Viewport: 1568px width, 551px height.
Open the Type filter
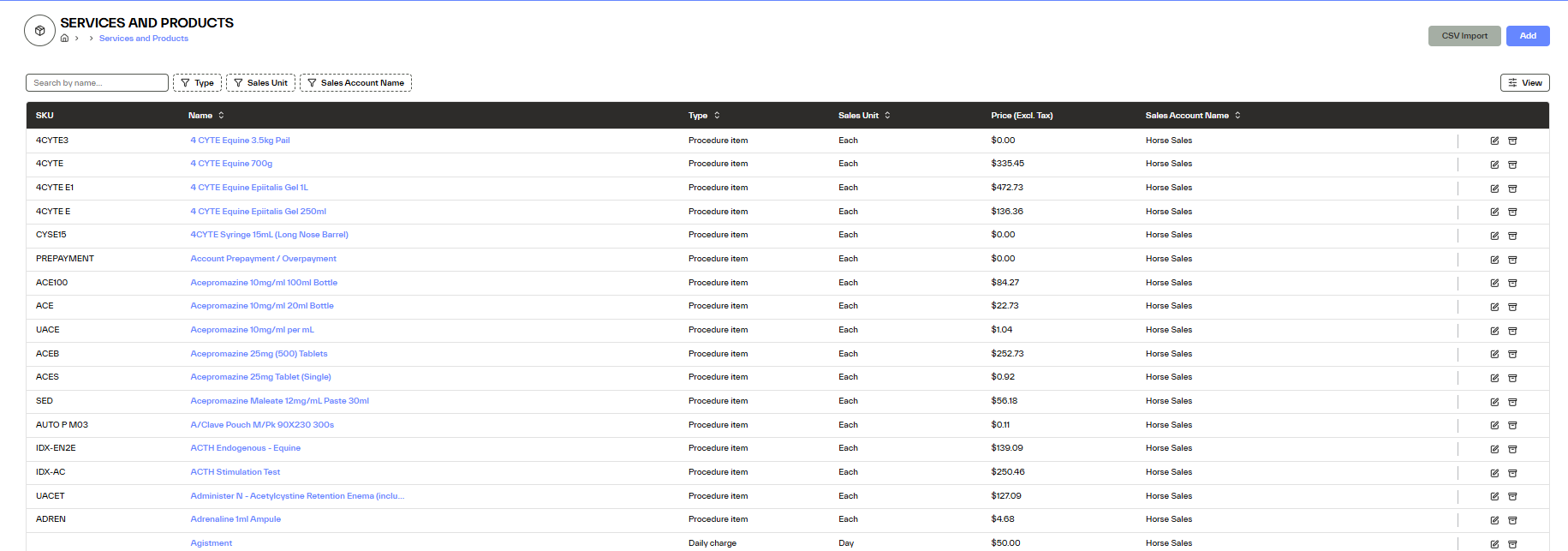pos(198,83)
